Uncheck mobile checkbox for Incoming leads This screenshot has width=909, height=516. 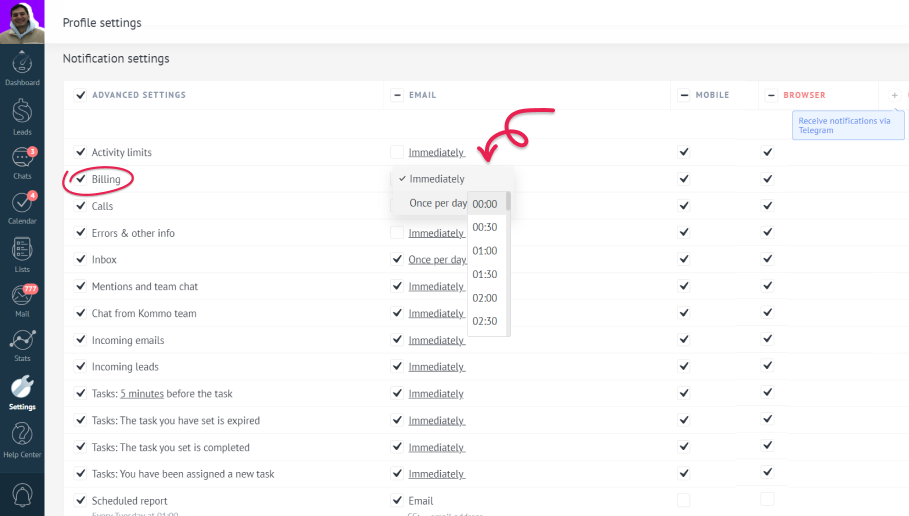click(x=684, y=366)
